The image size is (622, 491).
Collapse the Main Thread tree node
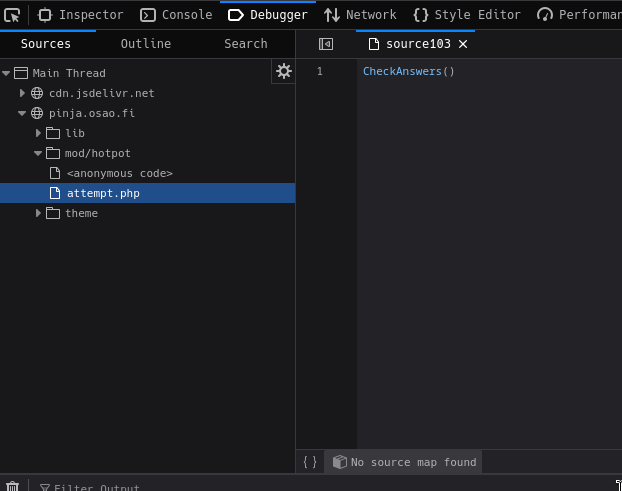click(x=7, y=73)
